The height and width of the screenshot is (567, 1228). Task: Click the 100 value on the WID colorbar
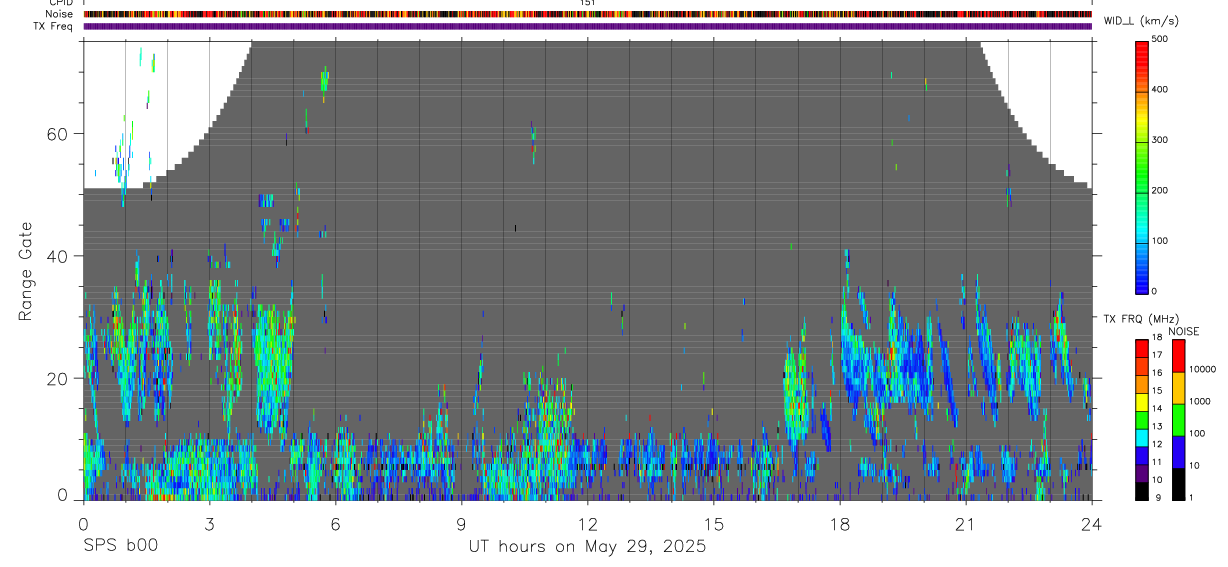1160,241
